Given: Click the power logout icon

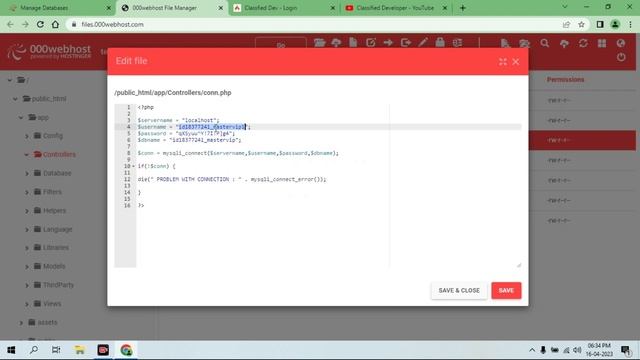Looking at the screenshot, I should click(621, 57).
